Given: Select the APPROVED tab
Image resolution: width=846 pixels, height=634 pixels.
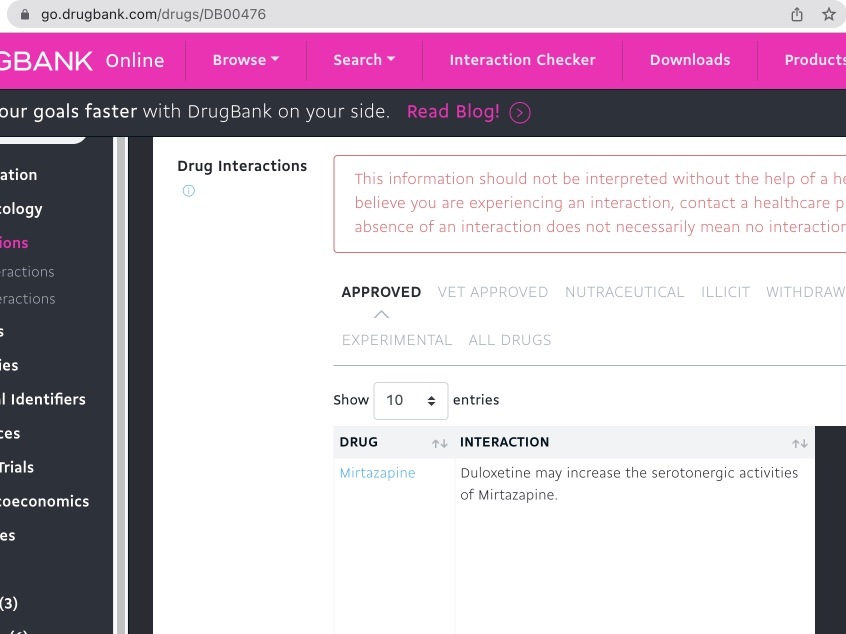Looking at the screenshot, I should tap(381, 292).
